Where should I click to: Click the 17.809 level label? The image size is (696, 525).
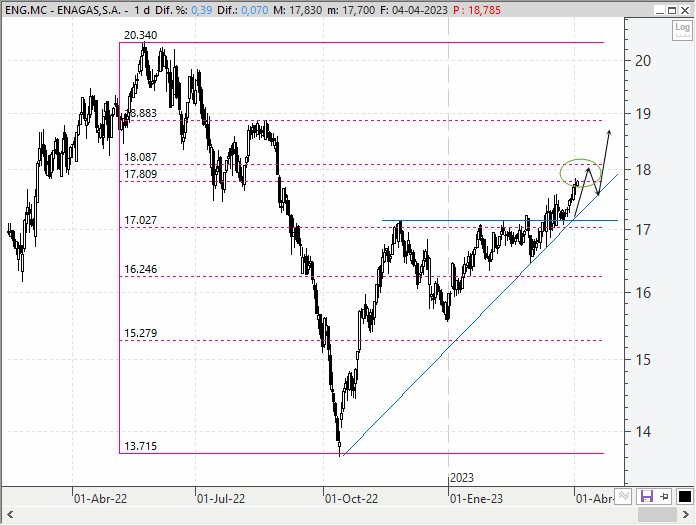point(140,174)
